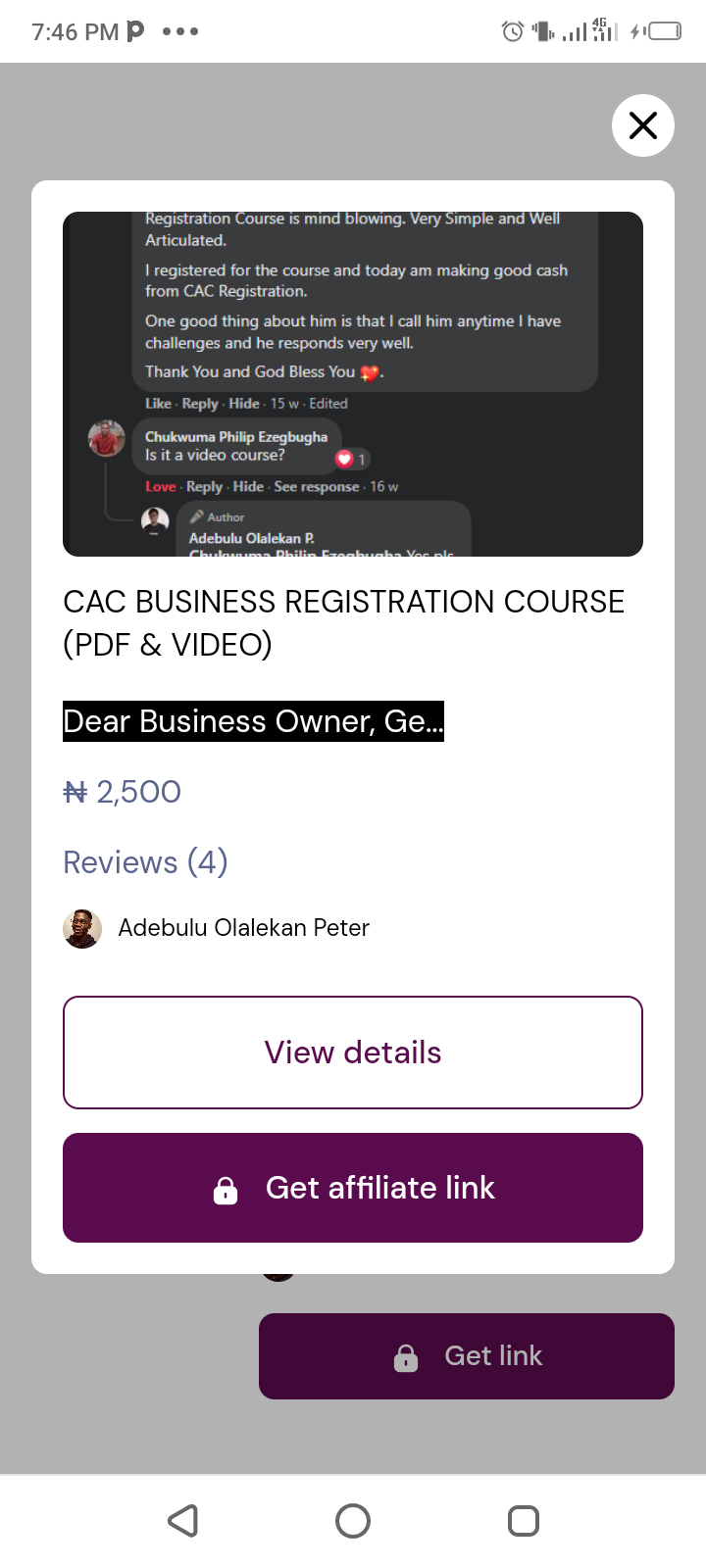Open the three-dot overflow menu in status bar

click(179, 30)
